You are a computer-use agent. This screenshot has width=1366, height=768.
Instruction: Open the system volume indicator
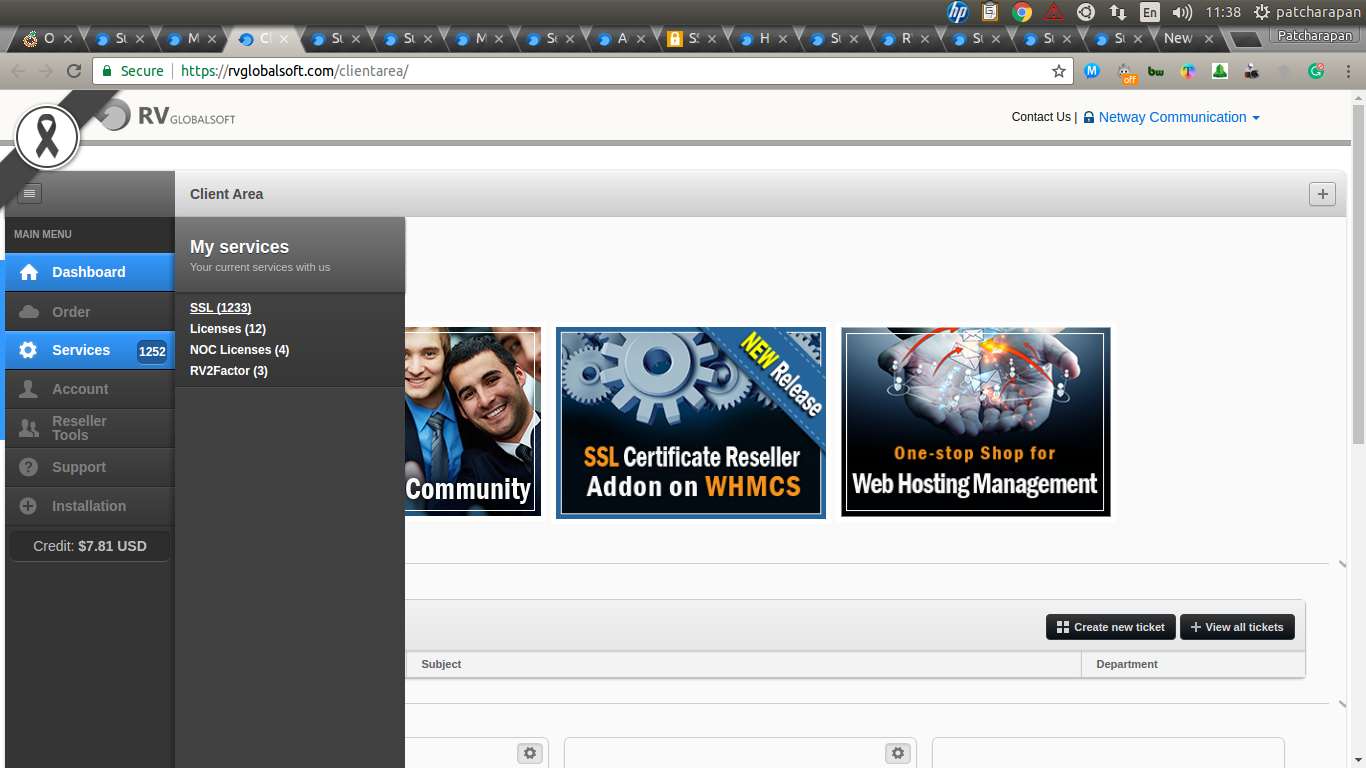coord(1181,12)
